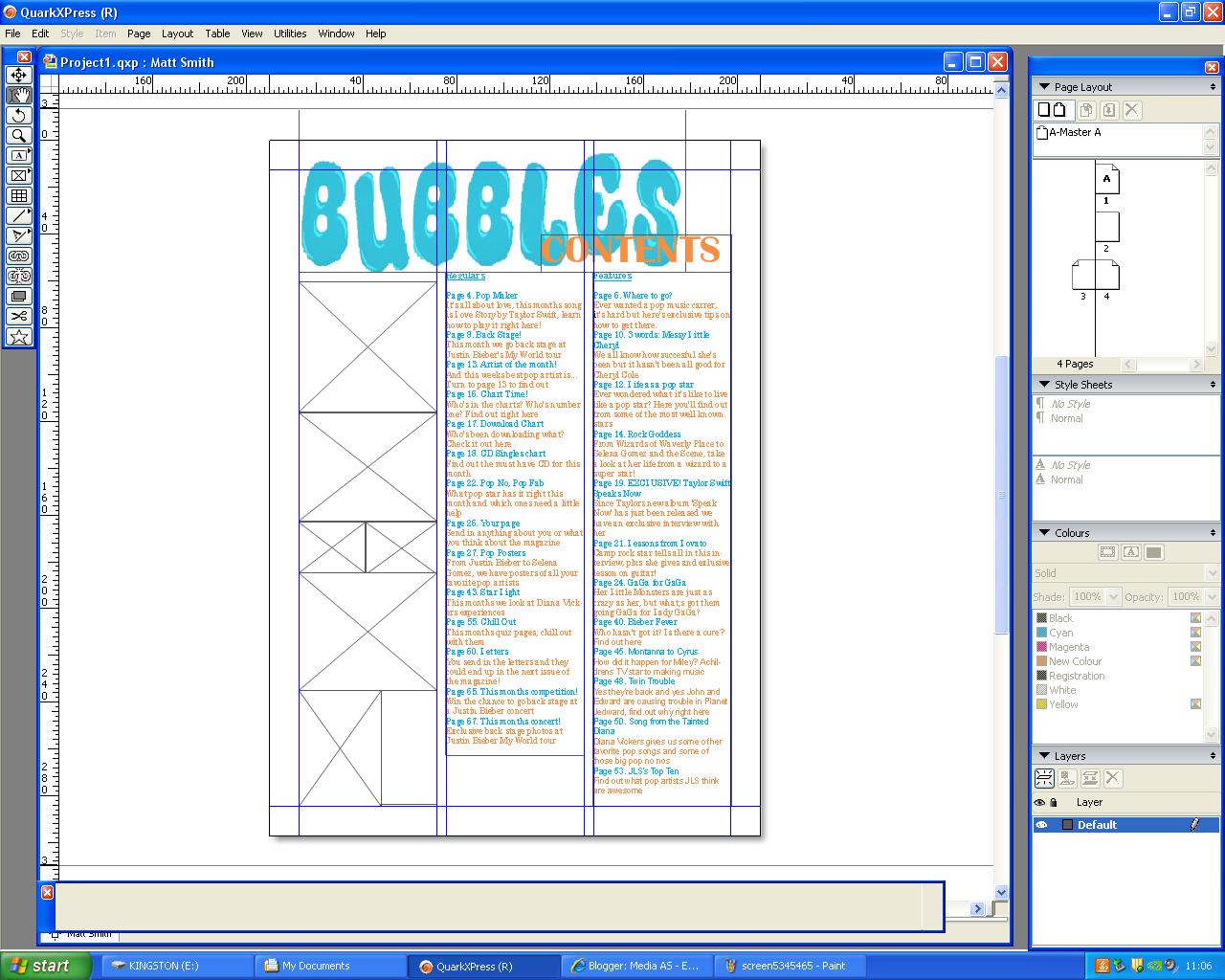
Task: Select the Line tool
Action: [19, 215]
